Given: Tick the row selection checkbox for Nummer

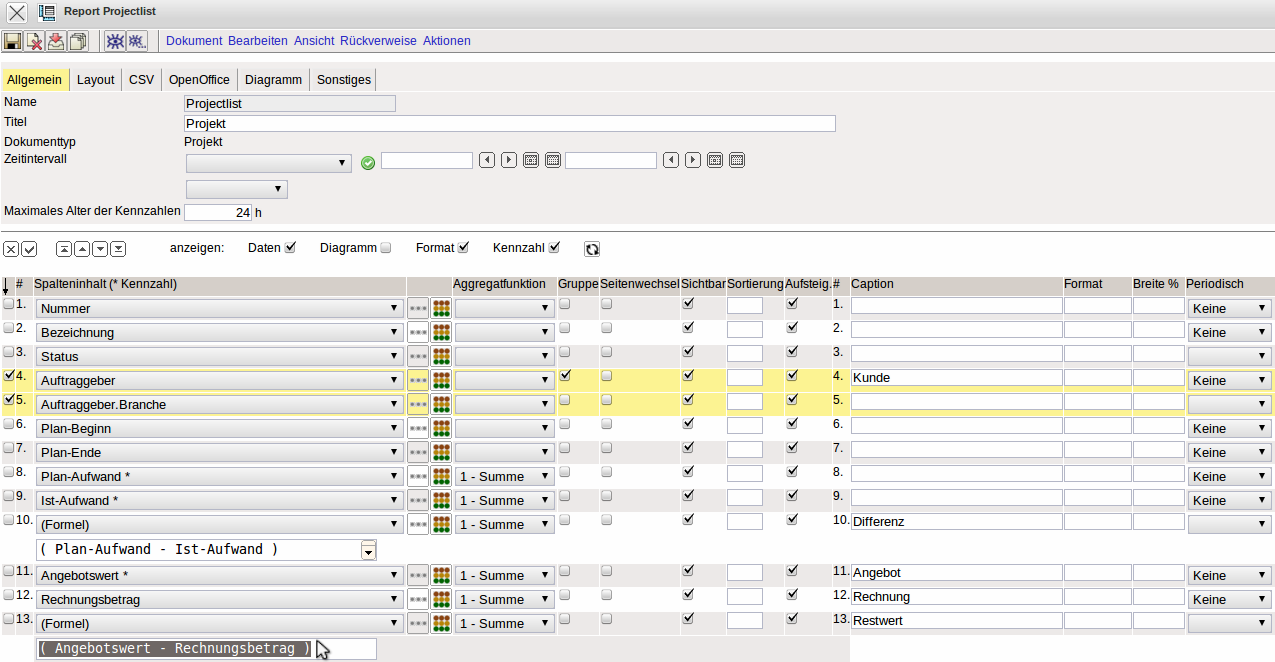Looking at the screenshot, I should tap(9, 303).
